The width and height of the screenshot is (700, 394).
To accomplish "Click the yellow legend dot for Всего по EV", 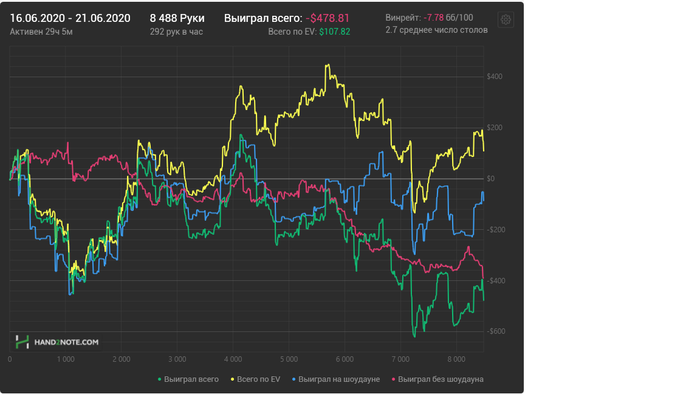I will (x=232, y=379).
